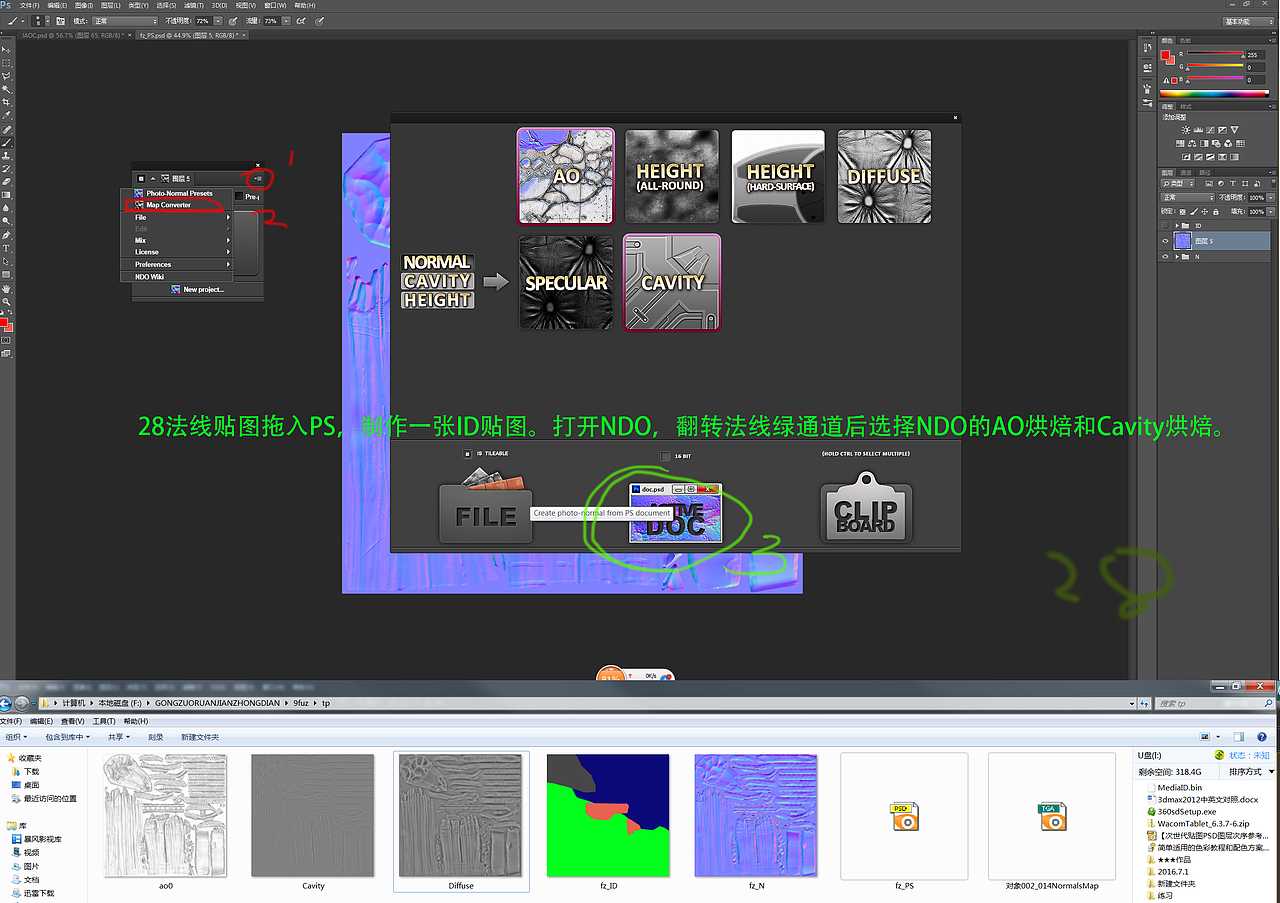Enable the 16 BIT checkbox
Screen dimensions: 1280x903
coord(665,456)
